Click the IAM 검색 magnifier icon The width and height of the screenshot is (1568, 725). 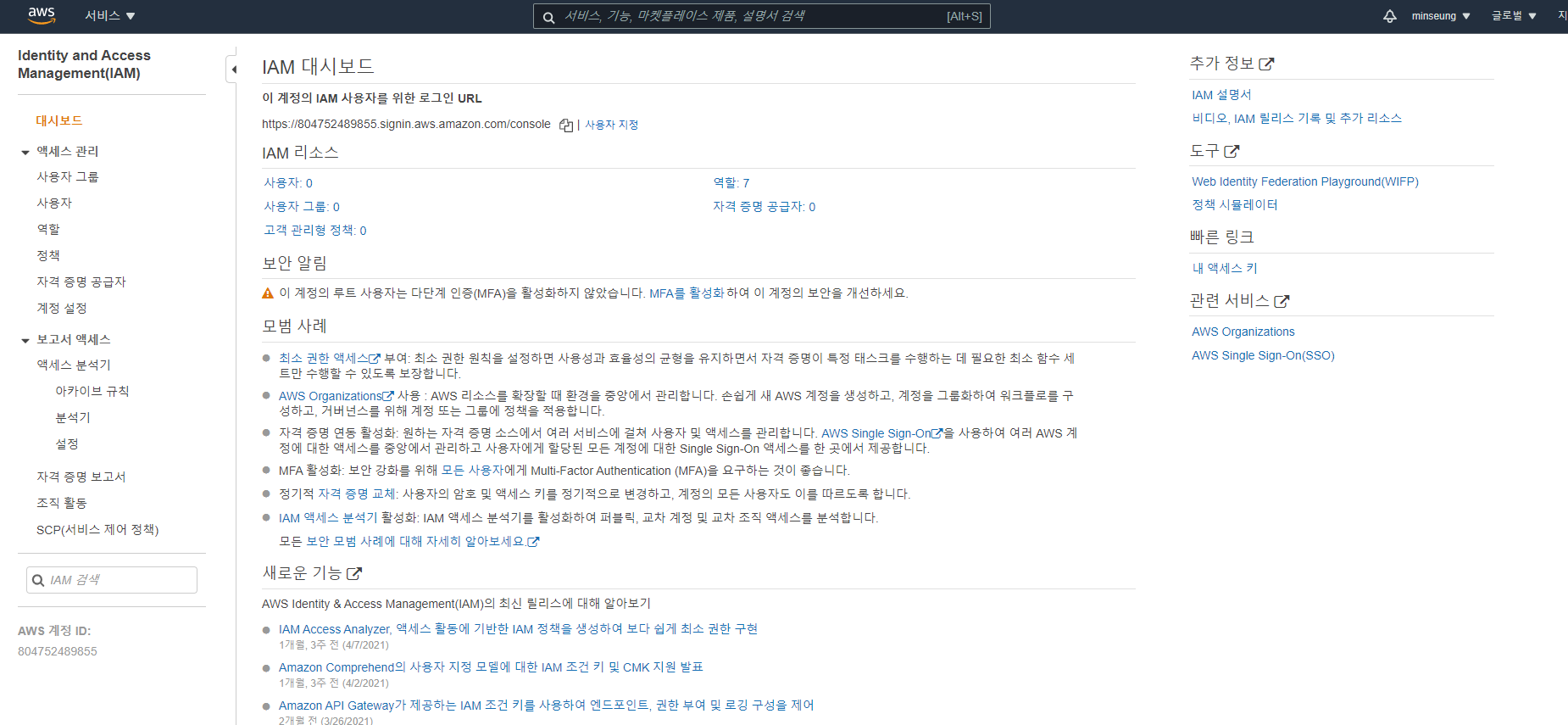[38, 580]
